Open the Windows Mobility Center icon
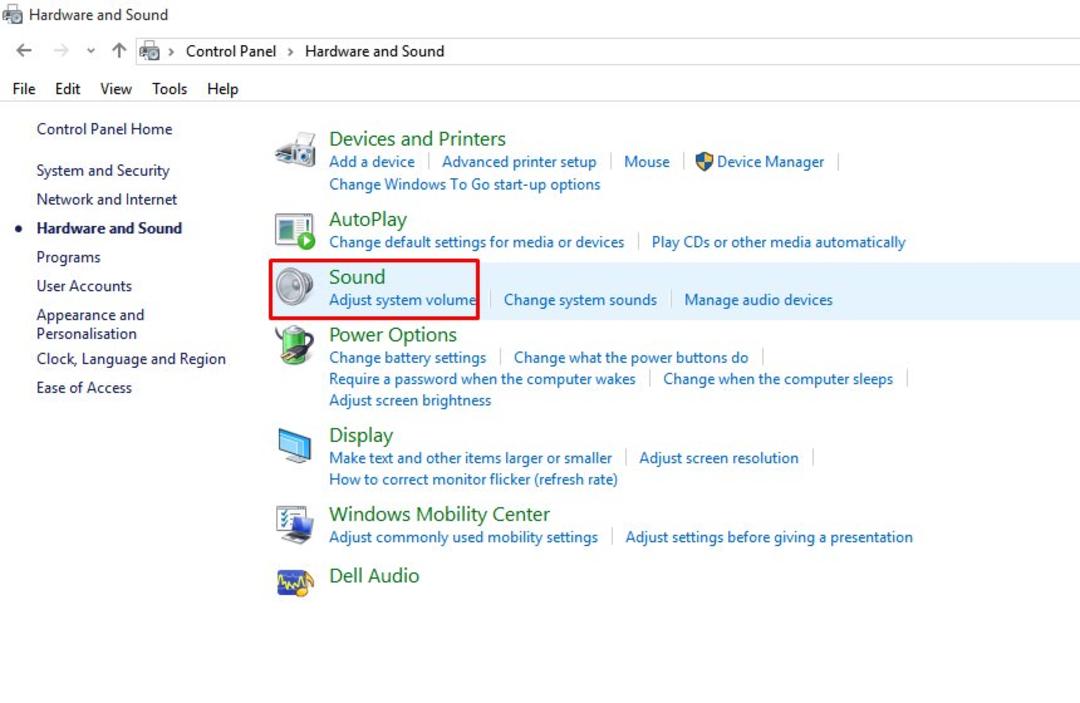Image resolution: width=1080 pixels, height=703 pixels. [x=295, y=525]
